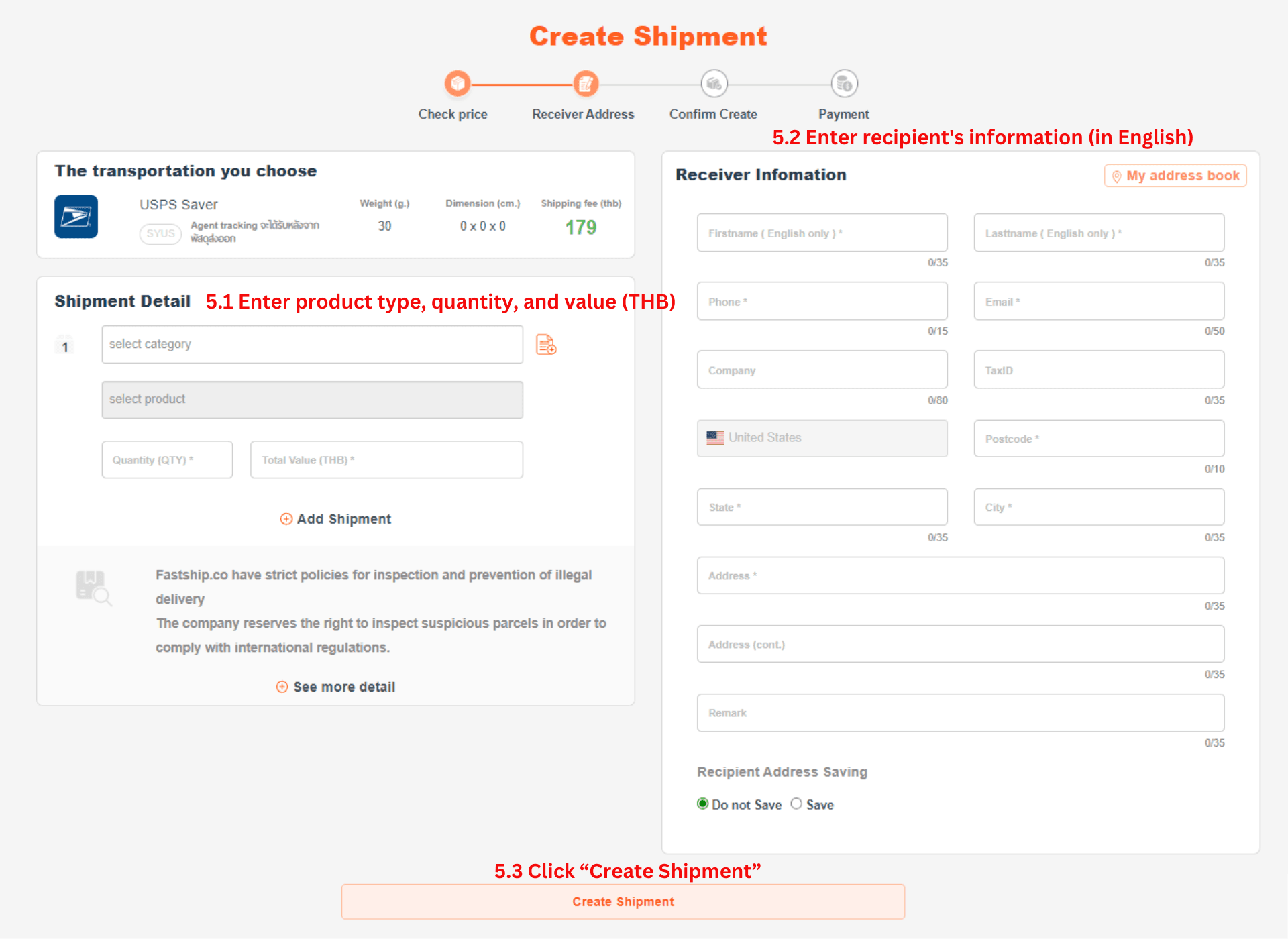
Task: Click the Receiver Address step icon
Action: [586, 84]
